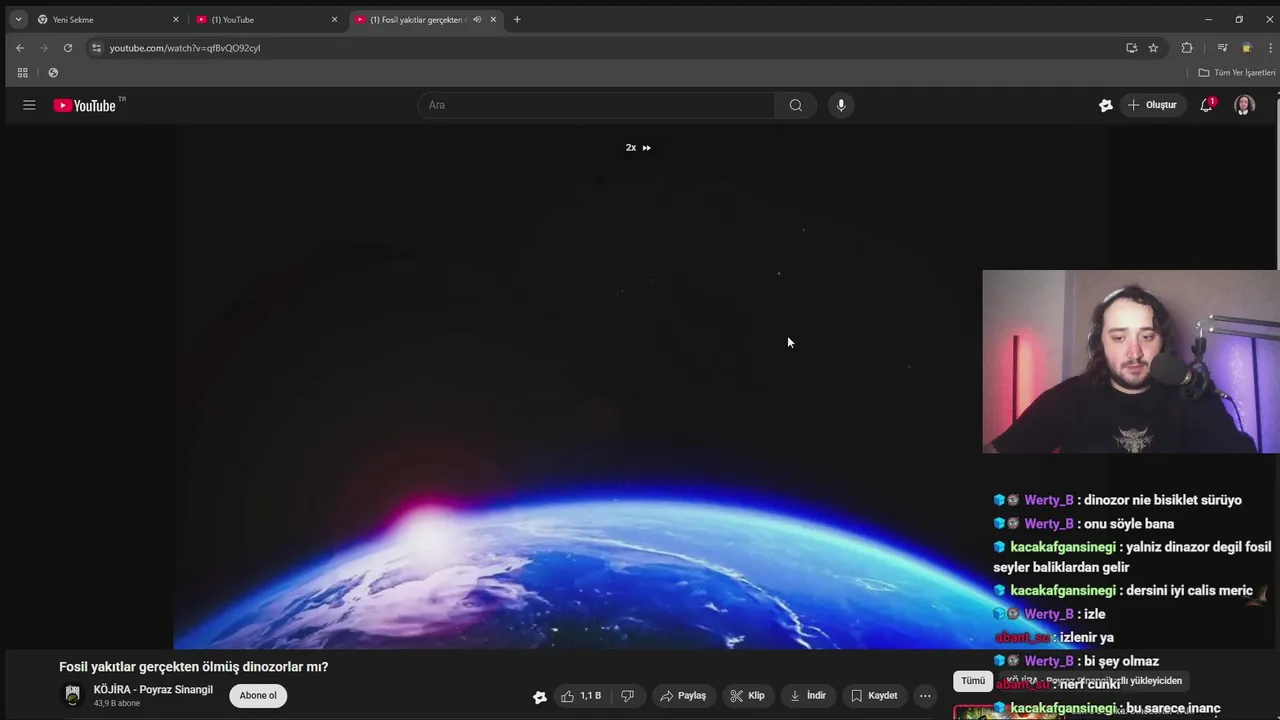Screen dimensions: 1280x720
Task: Click the badge icon beside Oluştur
Action: 1105,105
